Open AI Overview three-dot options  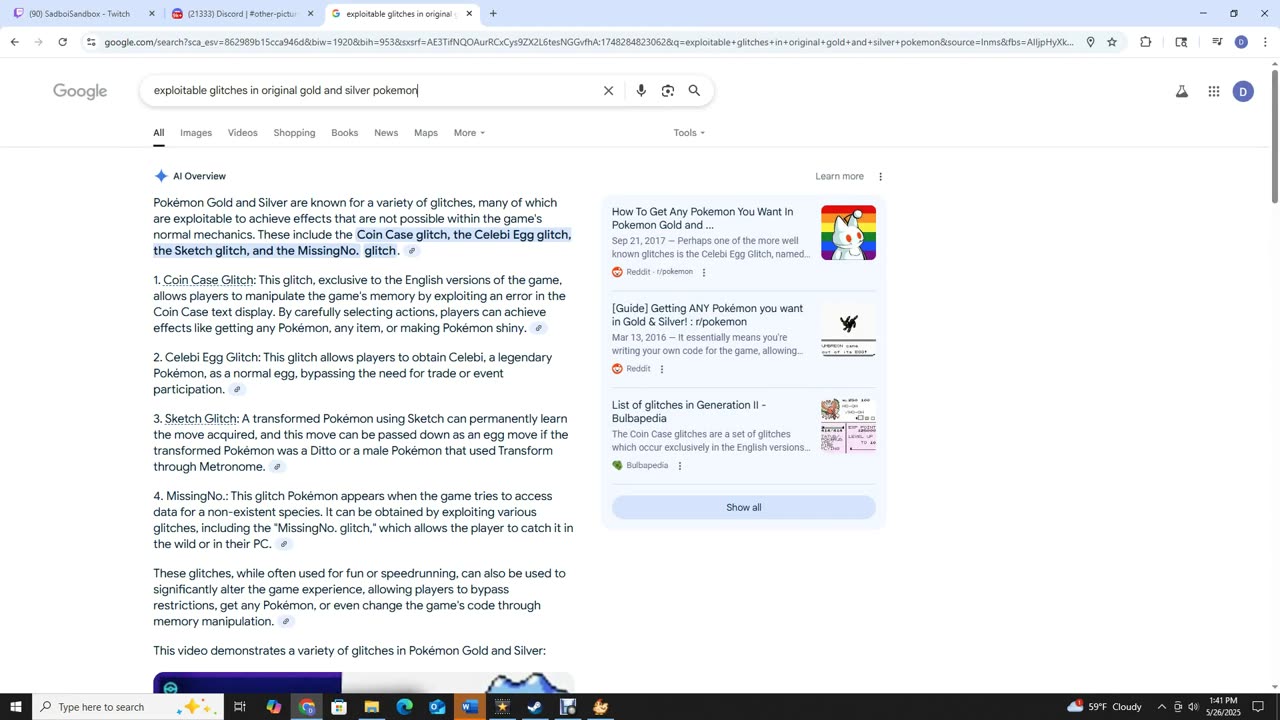click(880, 177)
